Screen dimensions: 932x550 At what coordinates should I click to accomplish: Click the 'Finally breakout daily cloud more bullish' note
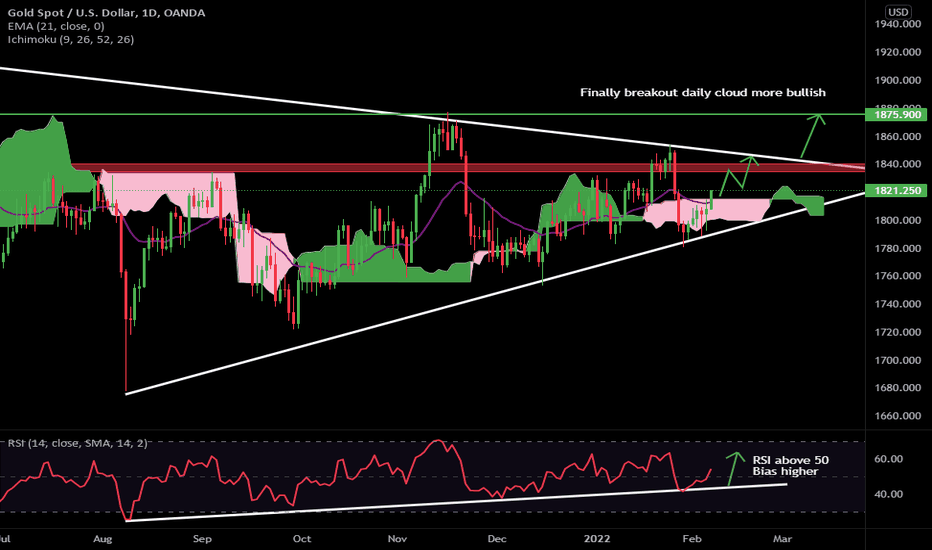click(703, 93)
